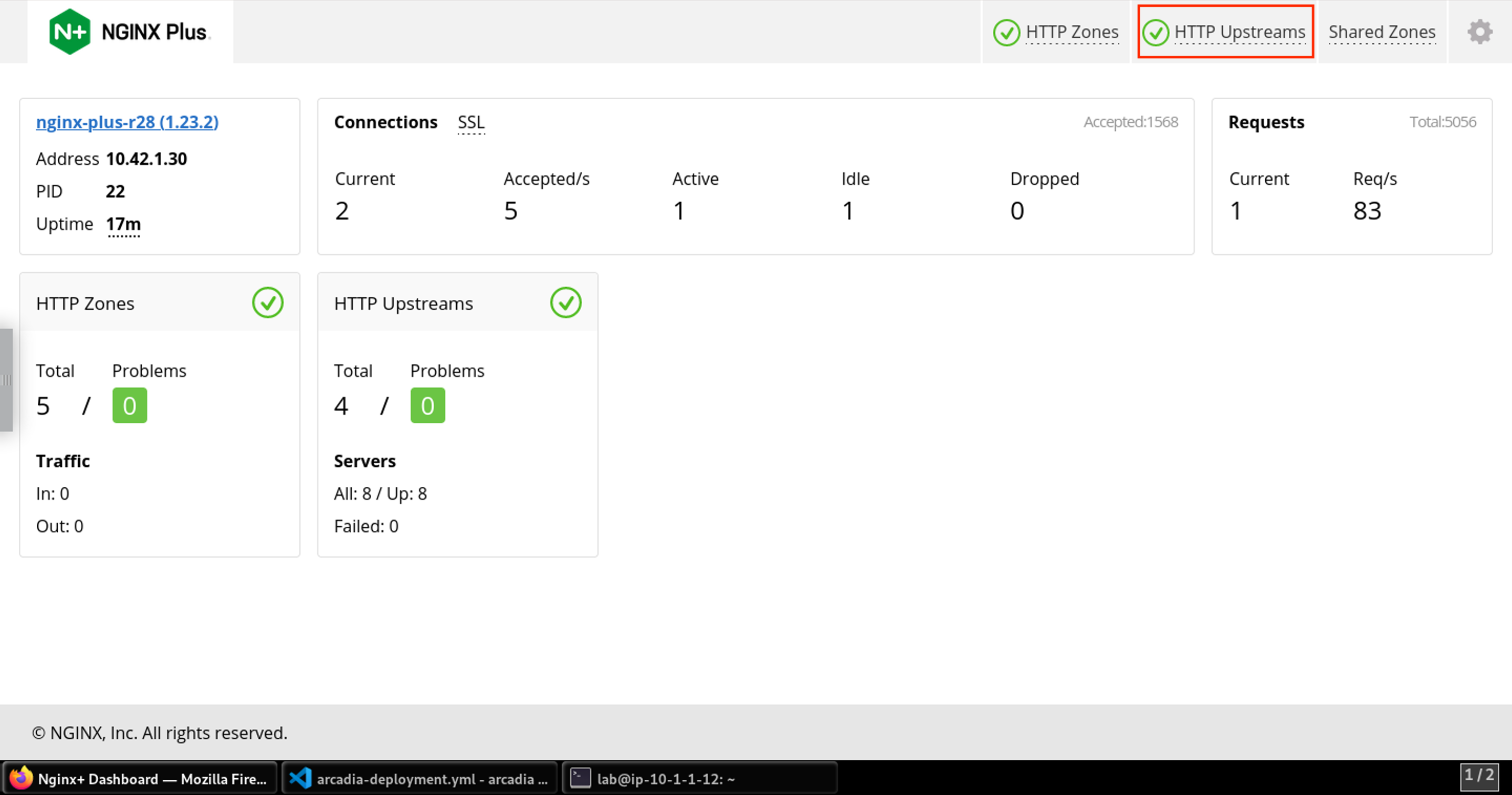This screenshot has height=795, width=1512.
Task: Click the Idle connections value 1
Action: [848, 211]
